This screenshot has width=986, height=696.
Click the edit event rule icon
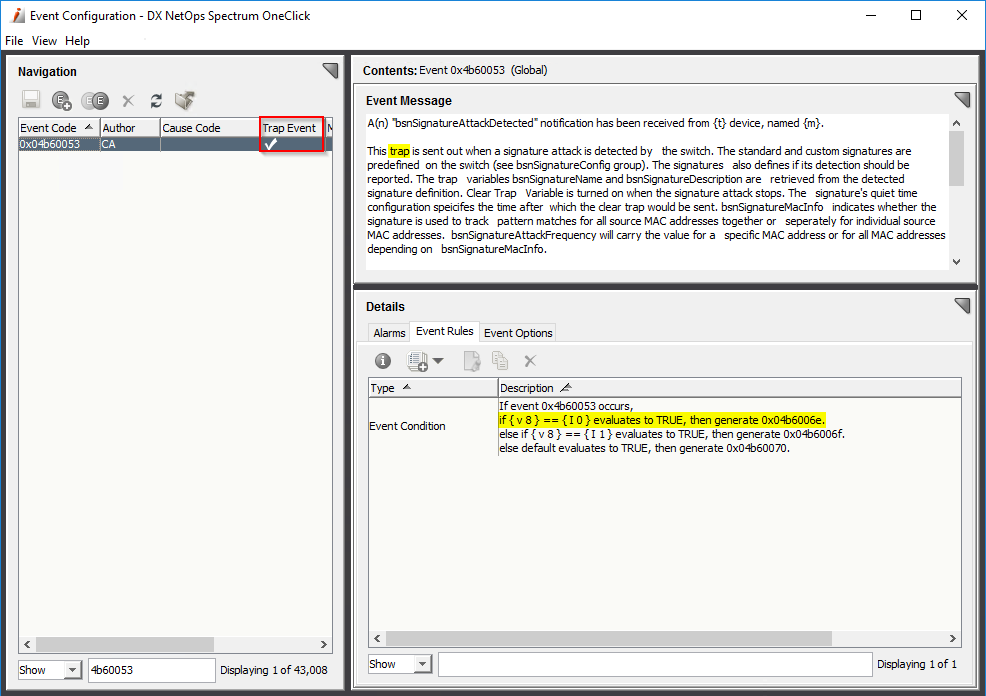click(471, 361)
